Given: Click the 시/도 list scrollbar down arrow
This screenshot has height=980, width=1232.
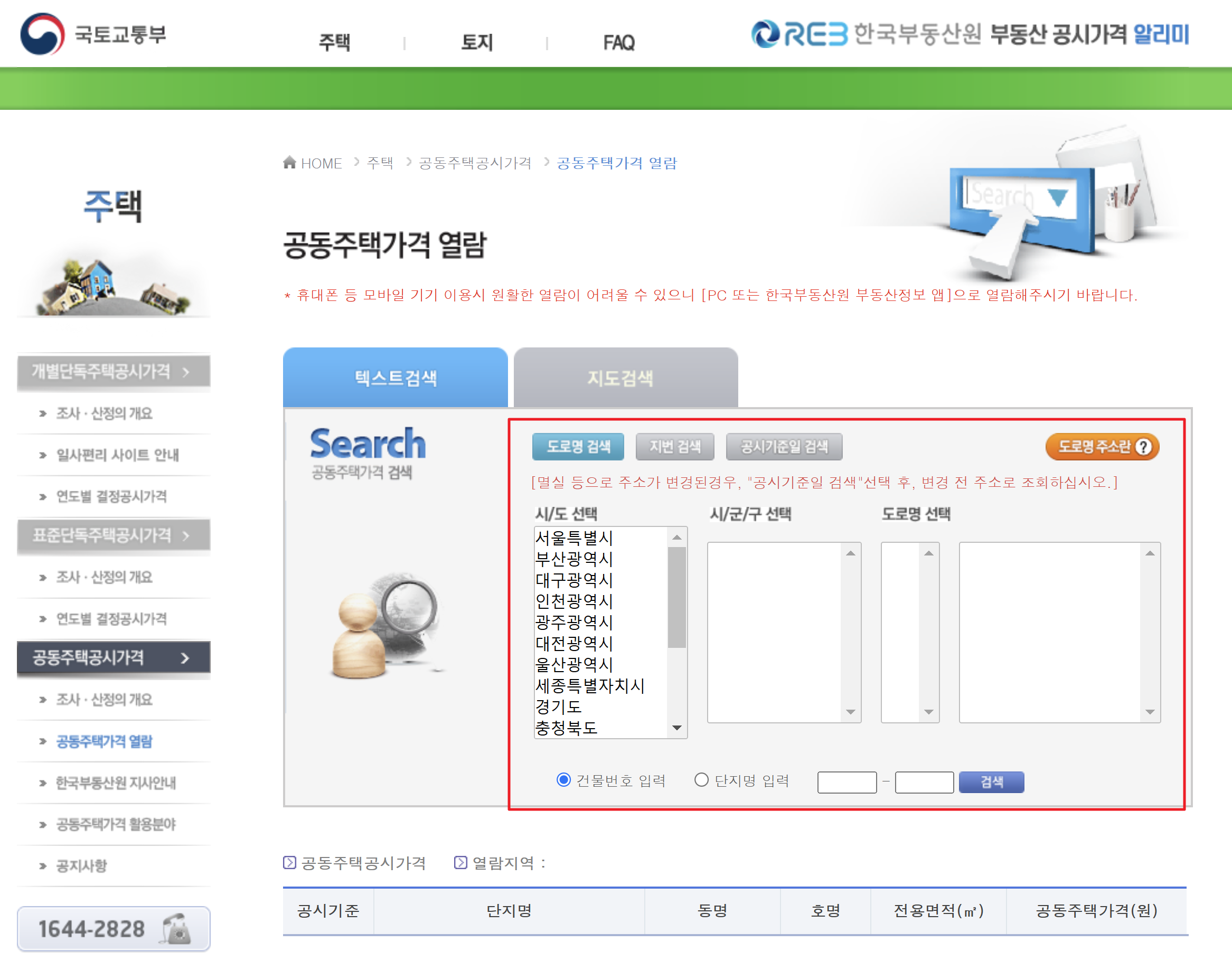Looking at the screenshot, I should click(677, 728).
